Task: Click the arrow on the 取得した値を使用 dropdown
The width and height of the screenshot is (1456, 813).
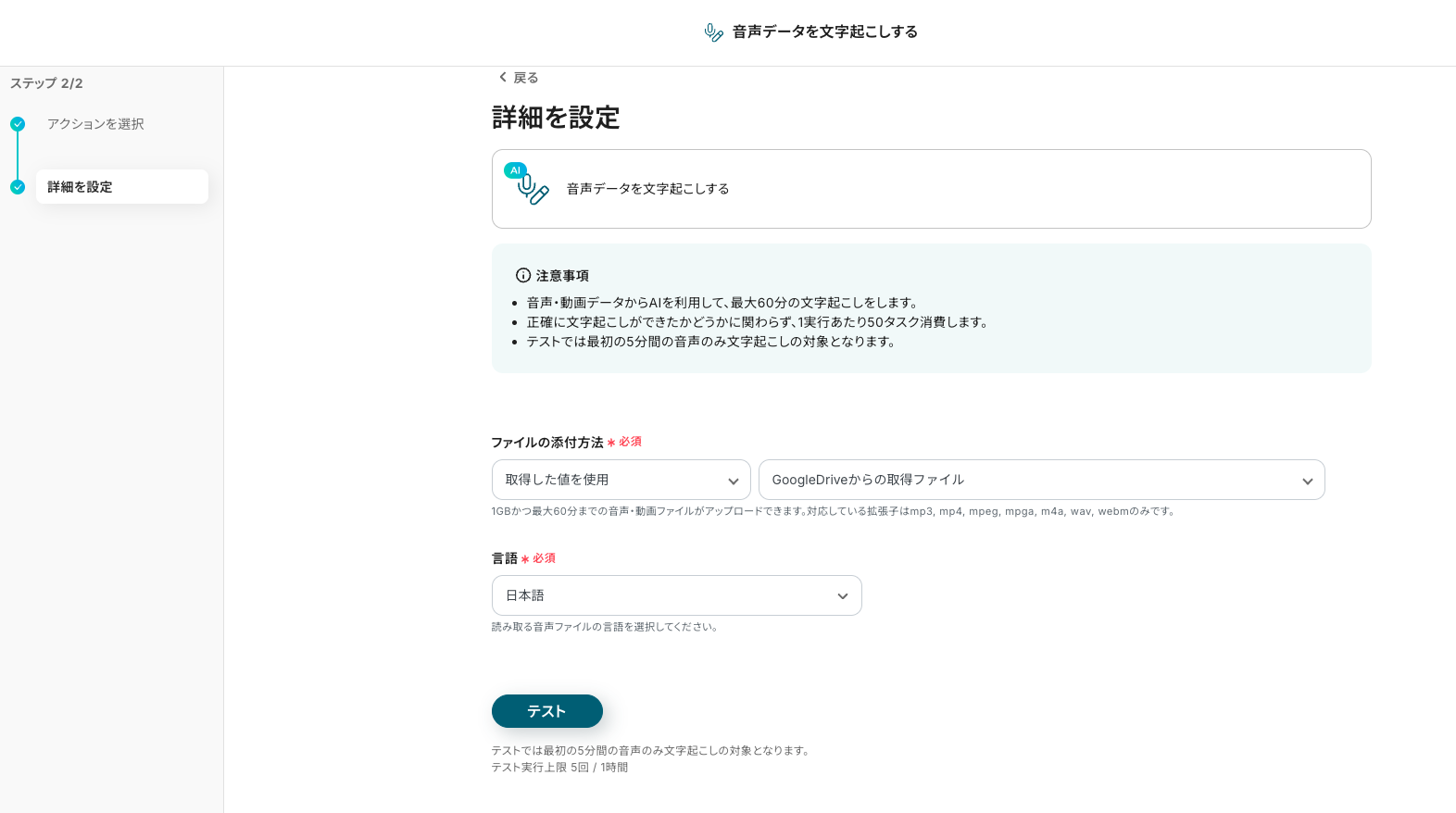Action: tap(733, 481)
